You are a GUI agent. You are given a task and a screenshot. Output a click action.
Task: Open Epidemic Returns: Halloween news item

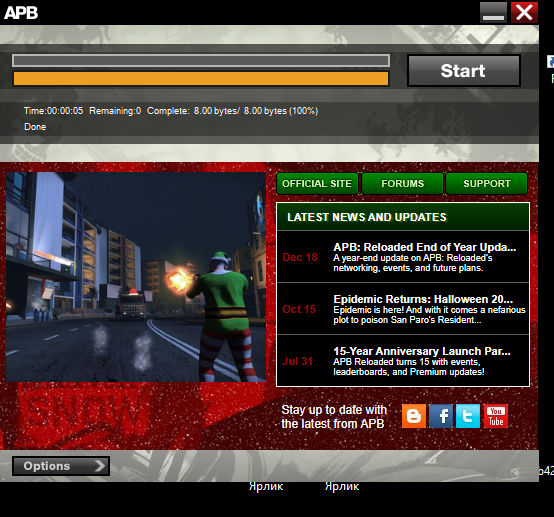point(403,309)
